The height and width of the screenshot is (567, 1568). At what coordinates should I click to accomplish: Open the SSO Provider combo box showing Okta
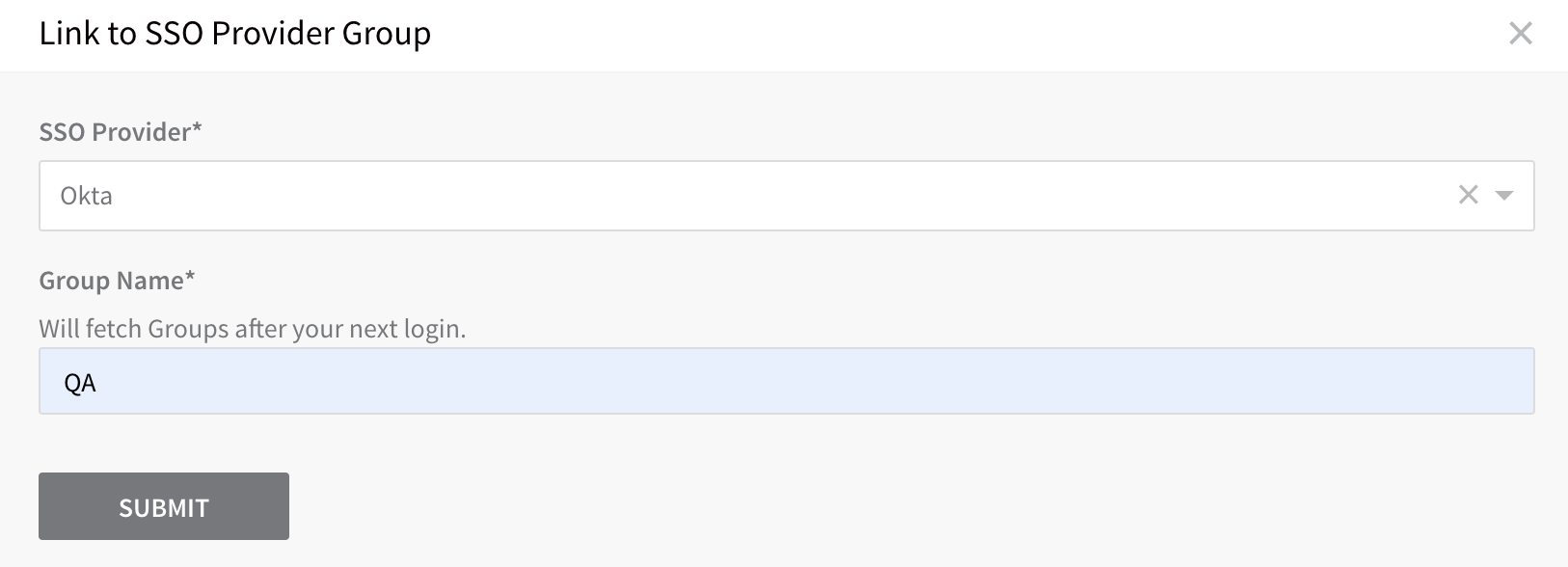(786, 196)
